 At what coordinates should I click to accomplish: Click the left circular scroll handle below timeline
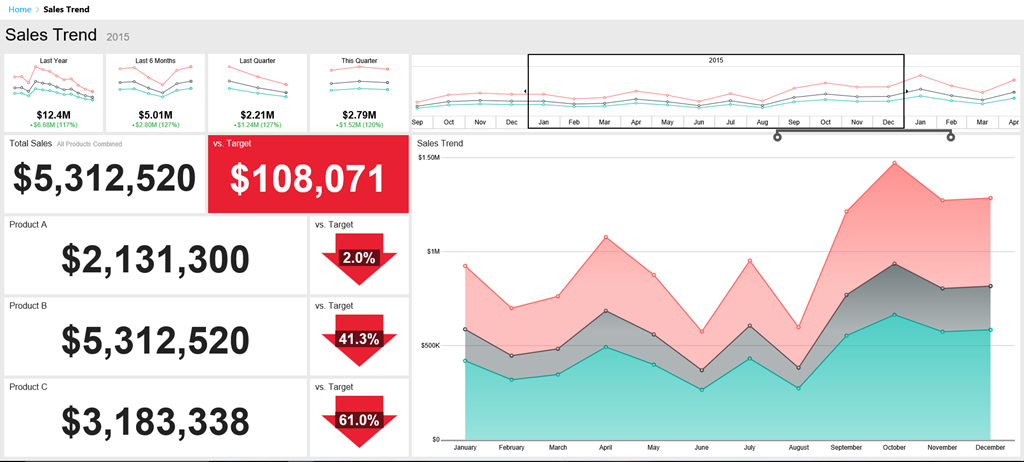coord(777,137)
